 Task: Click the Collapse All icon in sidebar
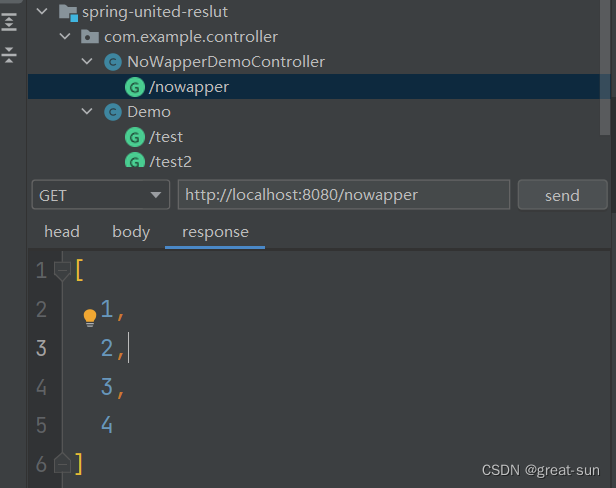coord(9,54)
